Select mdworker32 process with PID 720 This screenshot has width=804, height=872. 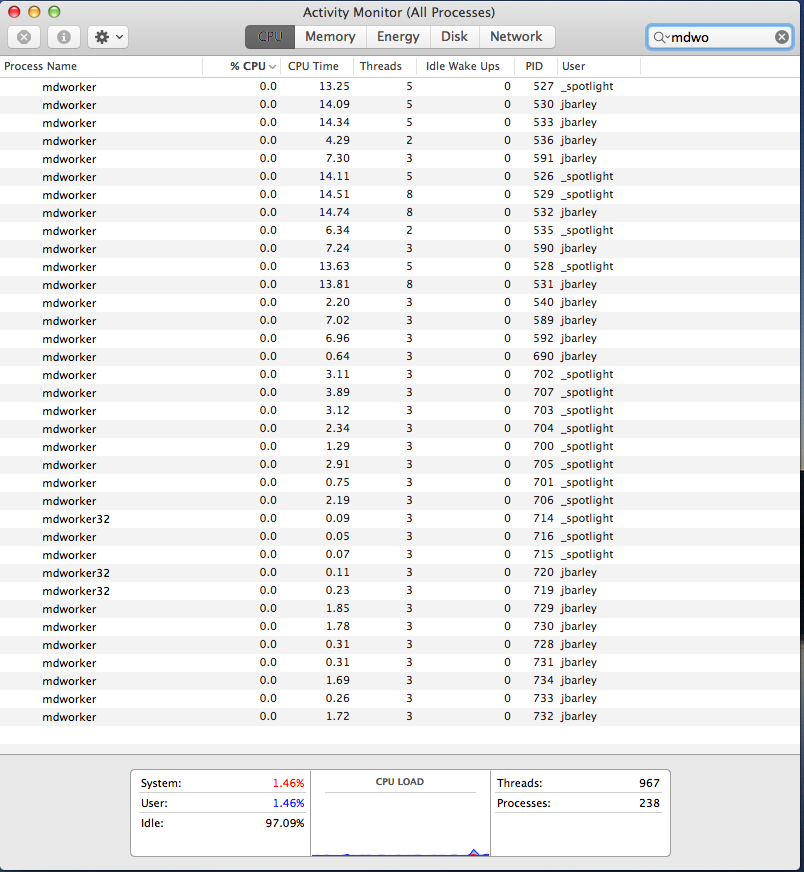pos(400,572)
